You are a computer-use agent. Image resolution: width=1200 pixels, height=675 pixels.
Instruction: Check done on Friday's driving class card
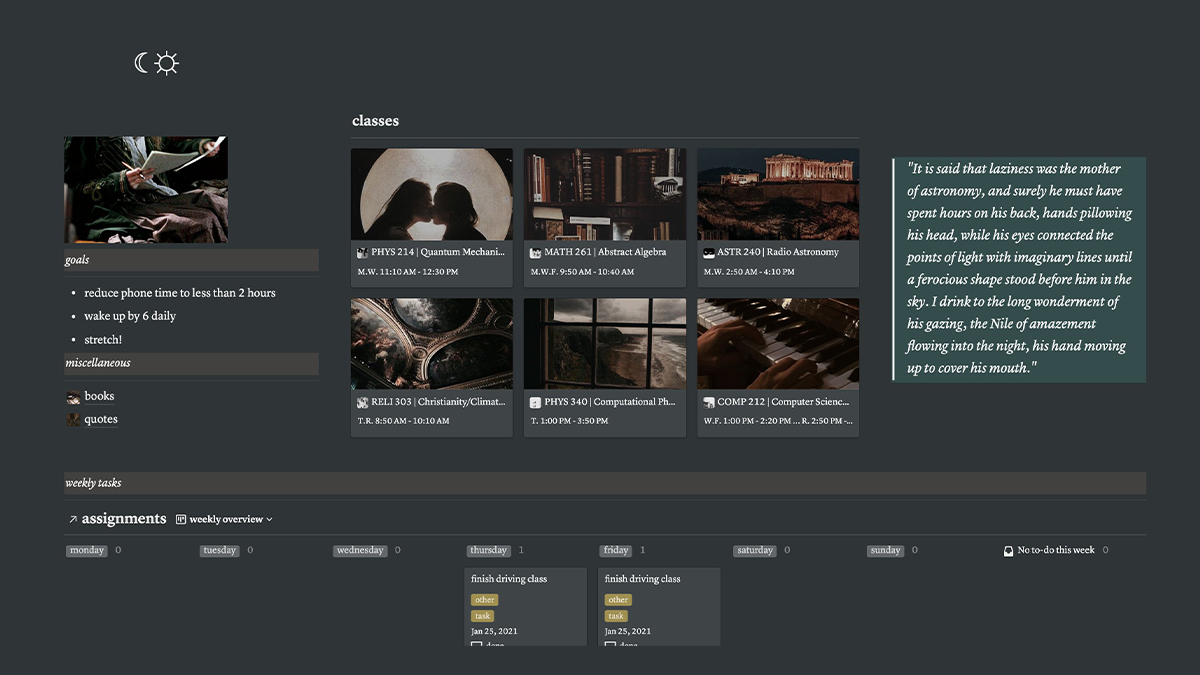click(x=610, y=644)
